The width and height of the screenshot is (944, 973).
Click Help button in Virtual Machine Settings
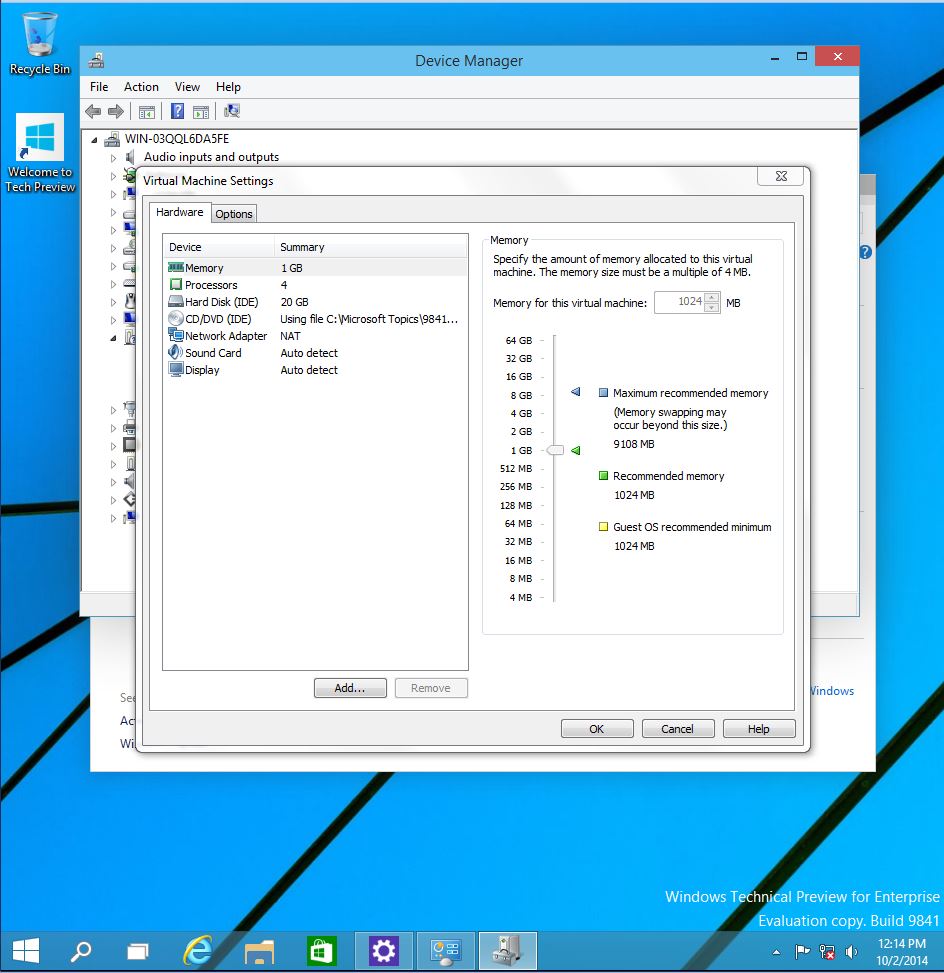pos(758,729)
